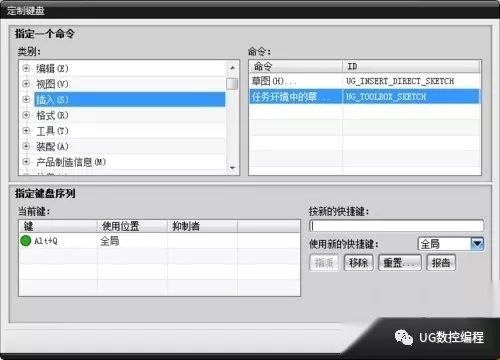
Task: Select the 视图(V) category
Action: [x=52, y=84]
